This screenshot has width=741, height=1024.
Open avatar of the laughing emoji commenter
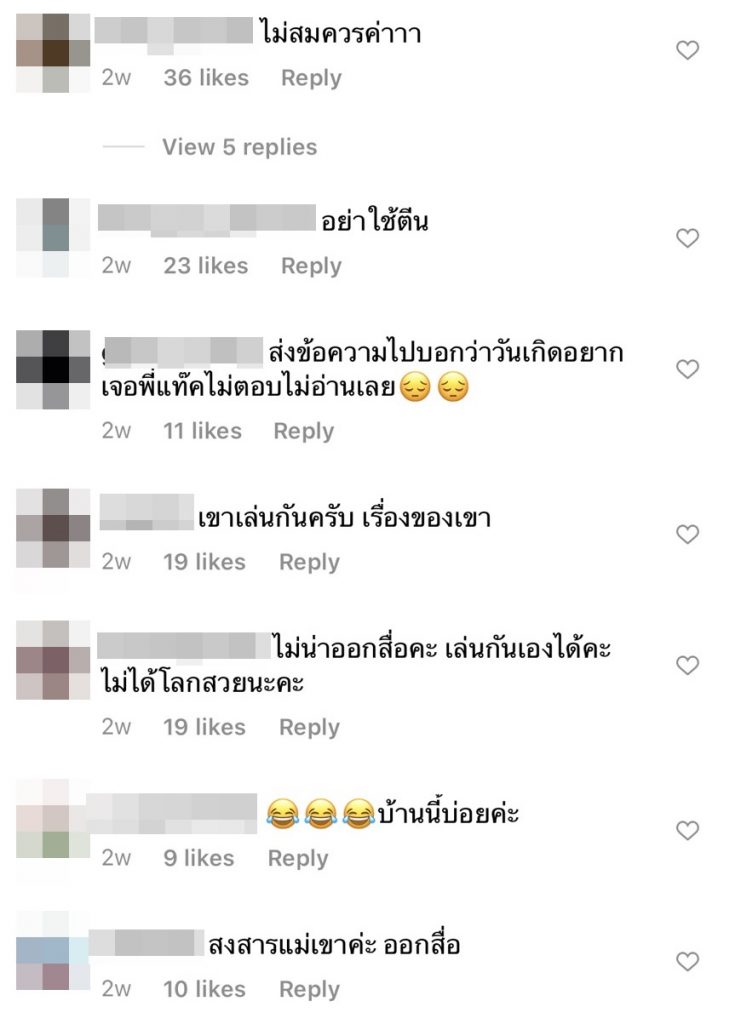click(x=53, y=818)
